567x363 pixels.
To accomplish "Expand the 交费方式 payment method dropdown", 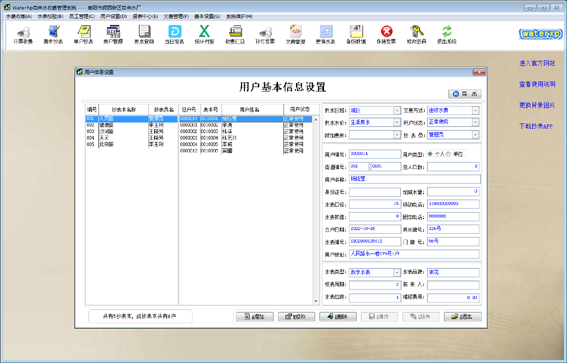I will pyautogui.click(x=475, y=110).
